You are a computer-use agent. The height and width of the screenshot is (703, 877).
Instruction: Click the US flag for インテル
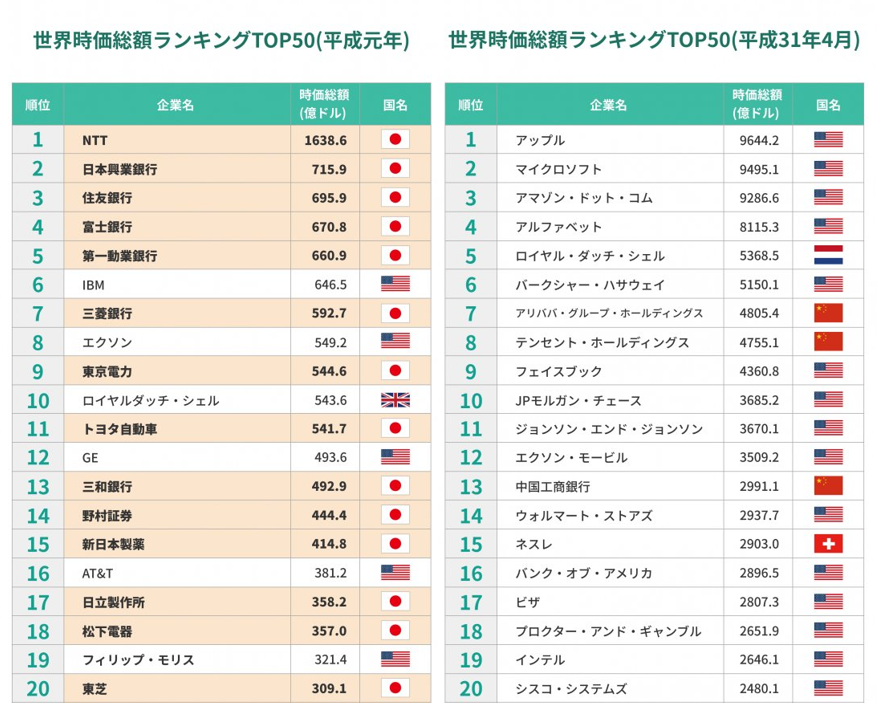(x=828, y=659)
